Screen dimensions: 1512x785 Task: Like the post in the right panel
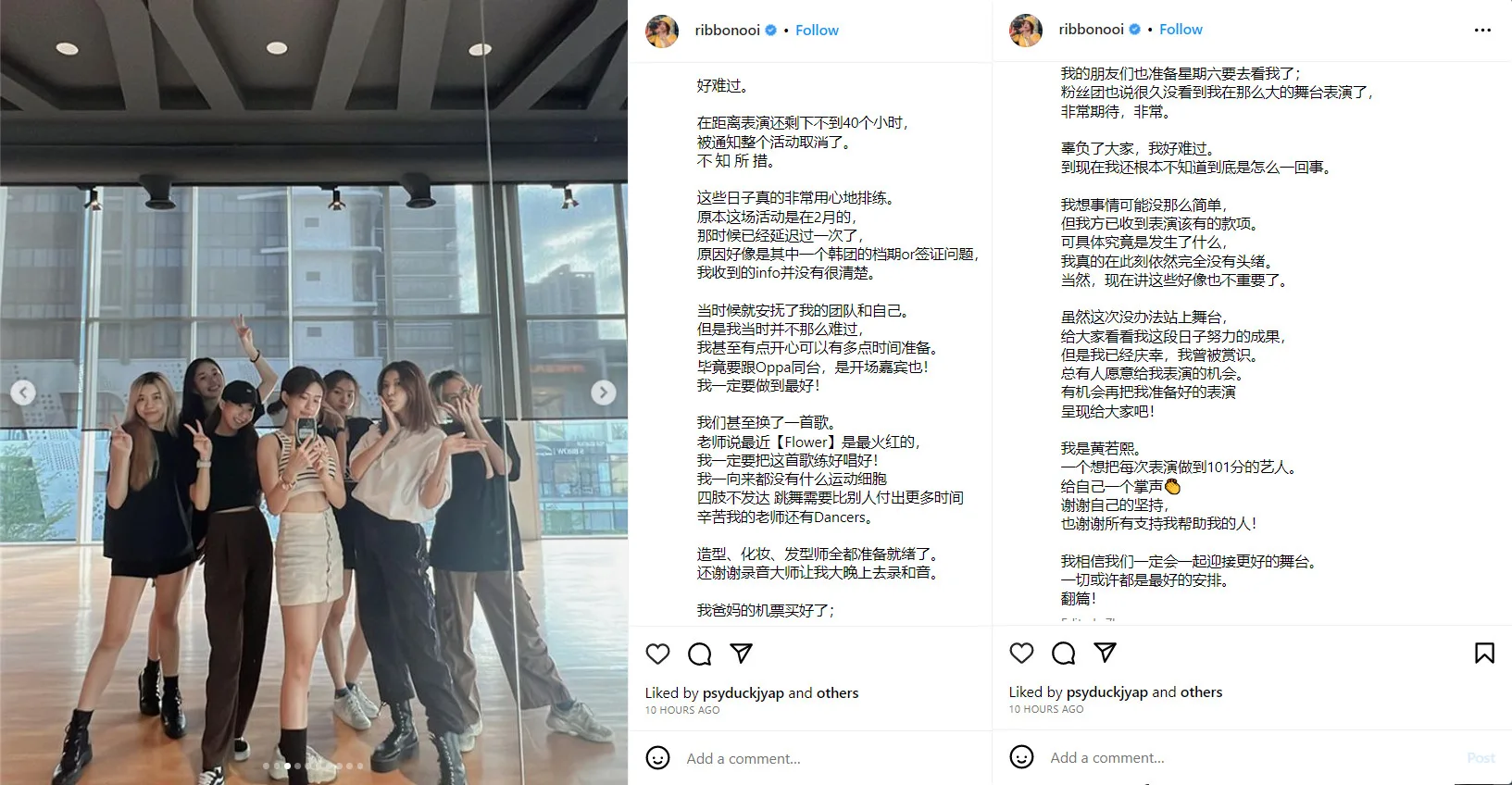point(1021,653)
